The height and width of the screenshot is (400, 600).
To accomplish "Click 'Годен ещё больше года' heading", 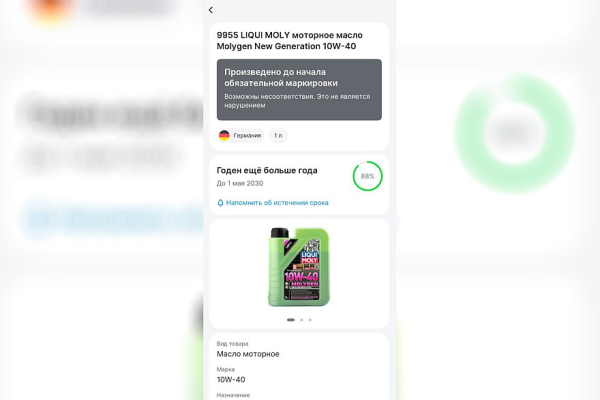I will click(x=267, y=170).
